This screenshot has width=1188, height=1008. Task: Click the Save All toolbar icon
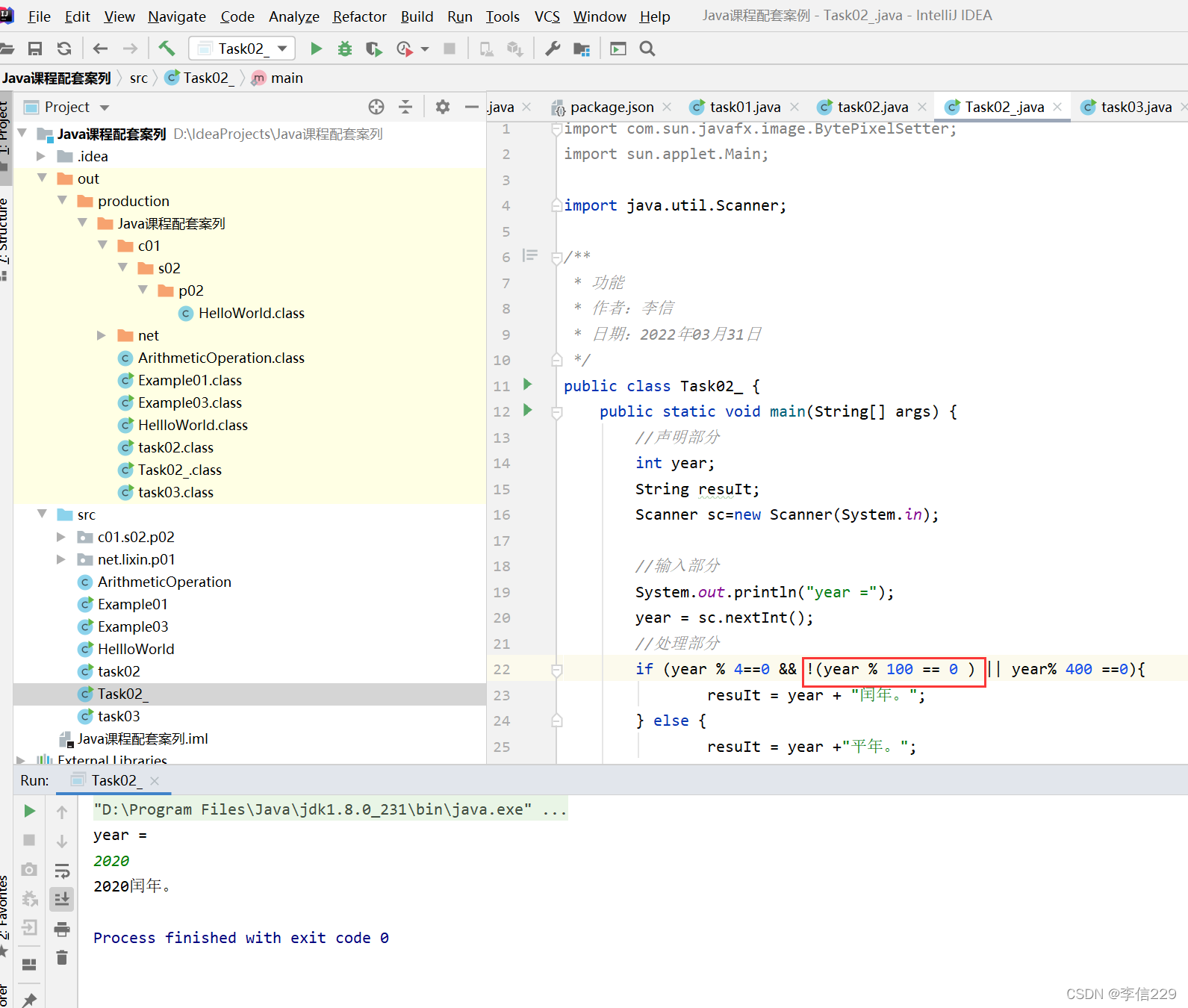34,49
